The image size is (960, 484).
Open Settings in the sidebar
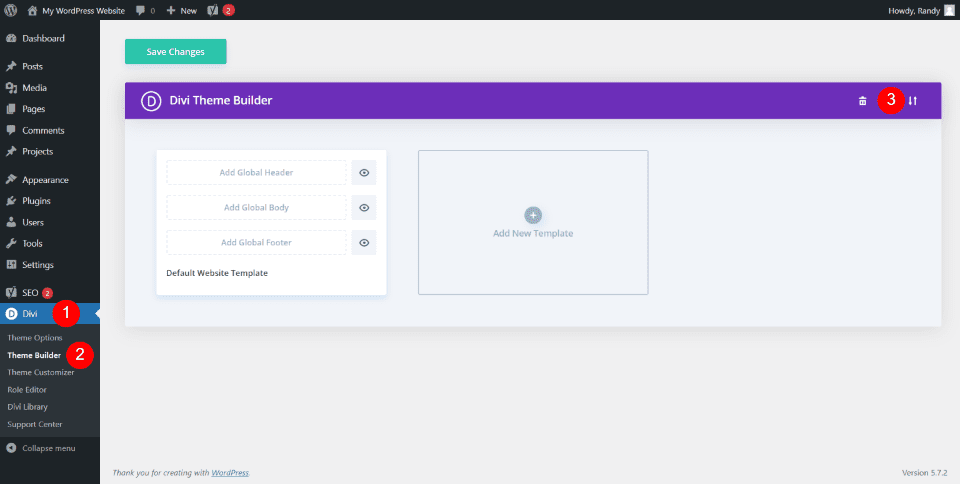point(38,265)
